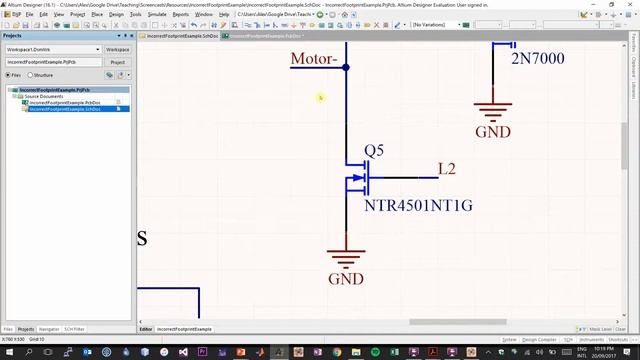
Task: Click the Clear button at bottom right
Action: [x=620, y=329]
